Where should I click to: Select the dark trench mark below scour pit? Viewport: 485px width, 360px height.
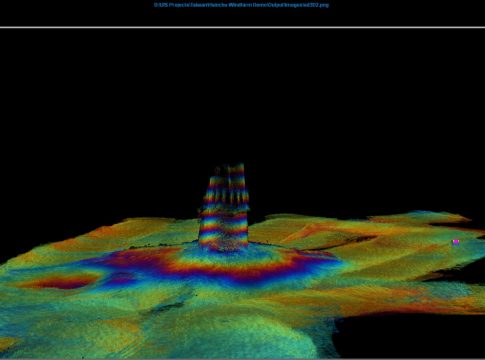(168, 307)
